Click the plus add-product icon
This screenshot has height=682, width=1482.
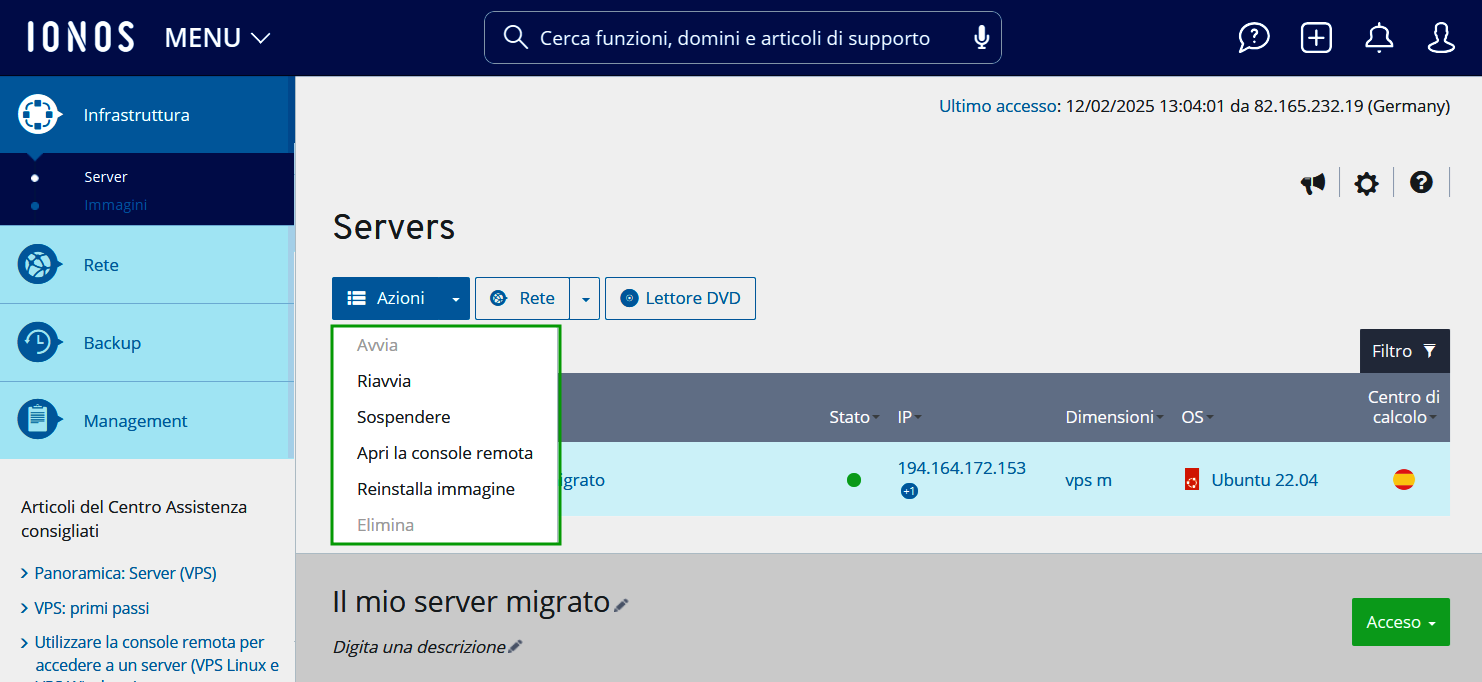[1316, 38]
